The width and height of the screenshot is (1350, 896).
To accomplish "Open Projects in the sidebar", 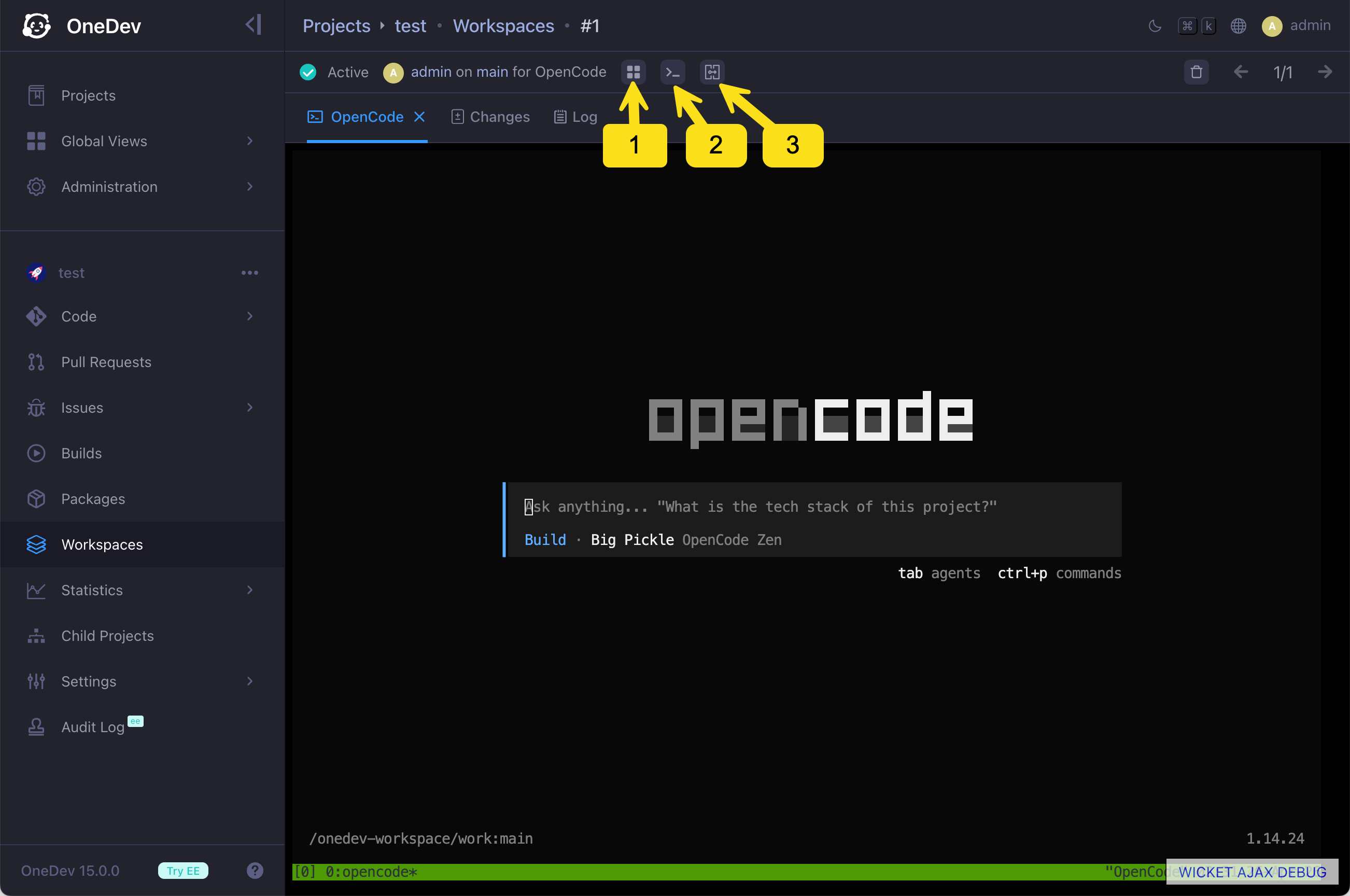I will point(142,95).
